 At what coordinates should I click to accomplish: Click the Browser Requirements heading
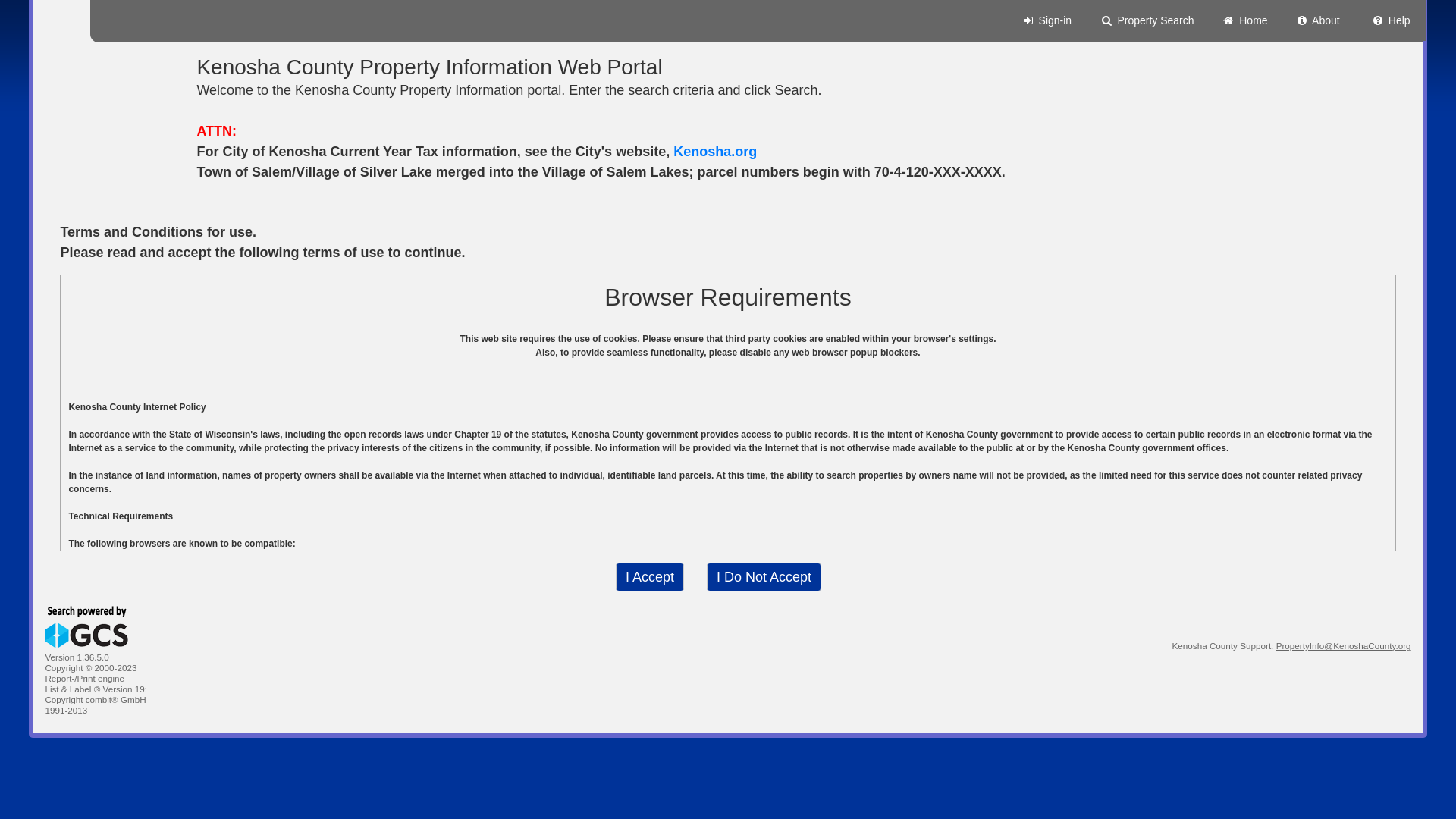(728, 297)
